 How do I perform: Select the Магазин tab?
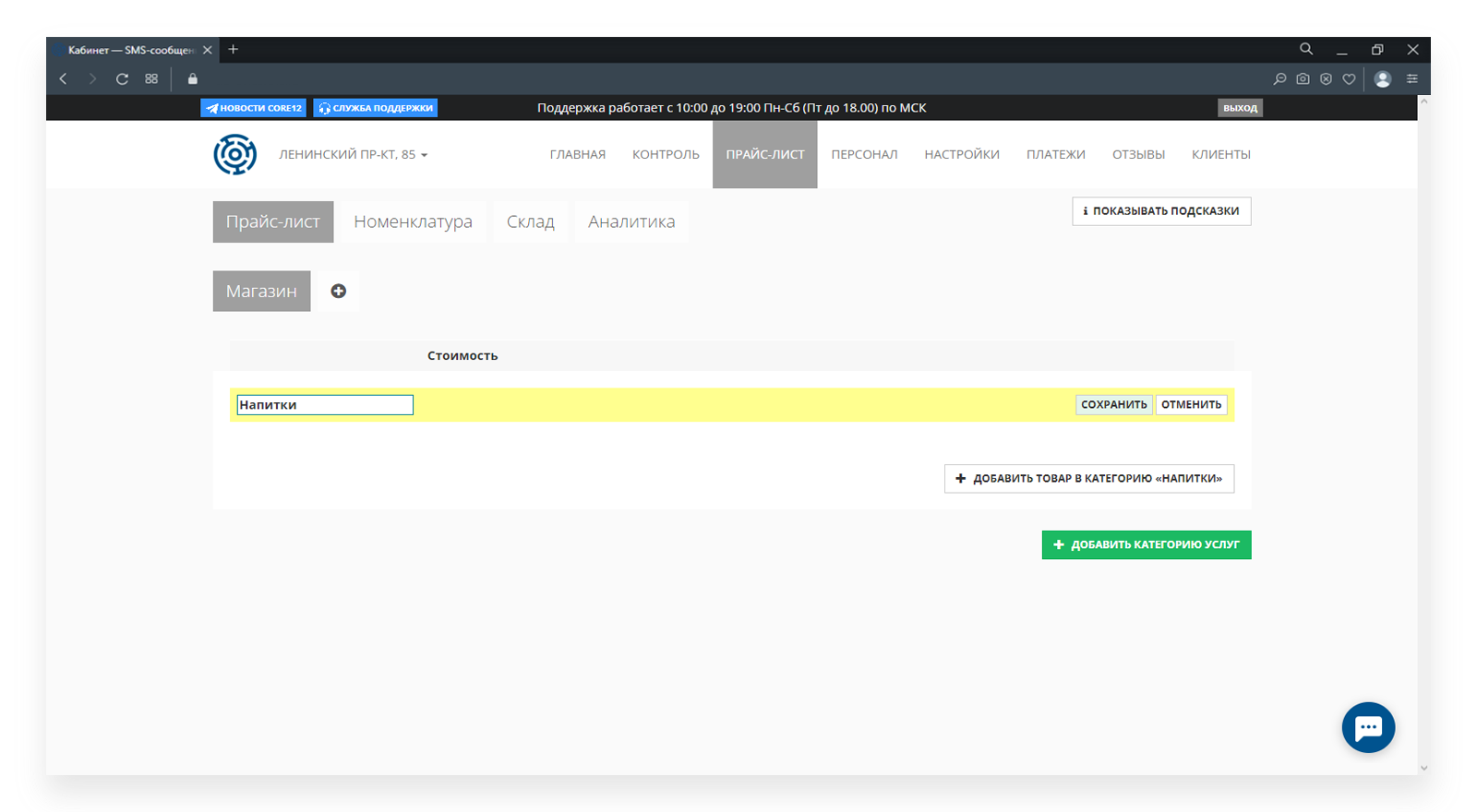(x=261, y=291)
